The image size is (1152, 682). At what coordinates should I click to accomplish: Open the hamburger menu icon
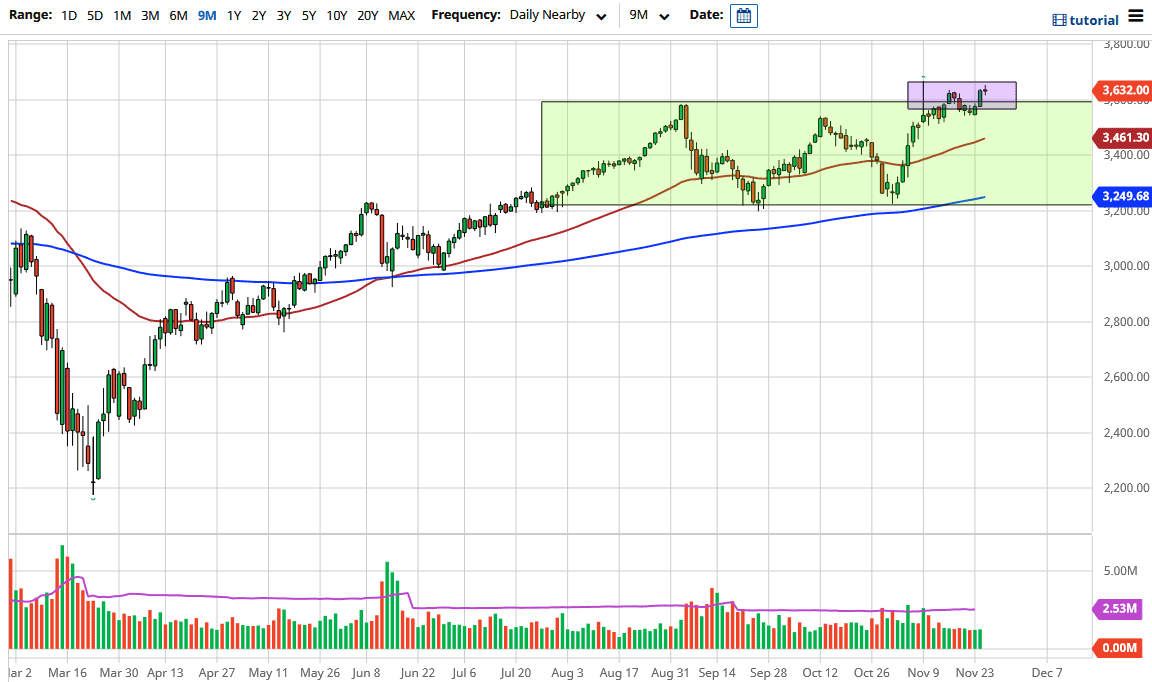click(x=1136, y=16)
